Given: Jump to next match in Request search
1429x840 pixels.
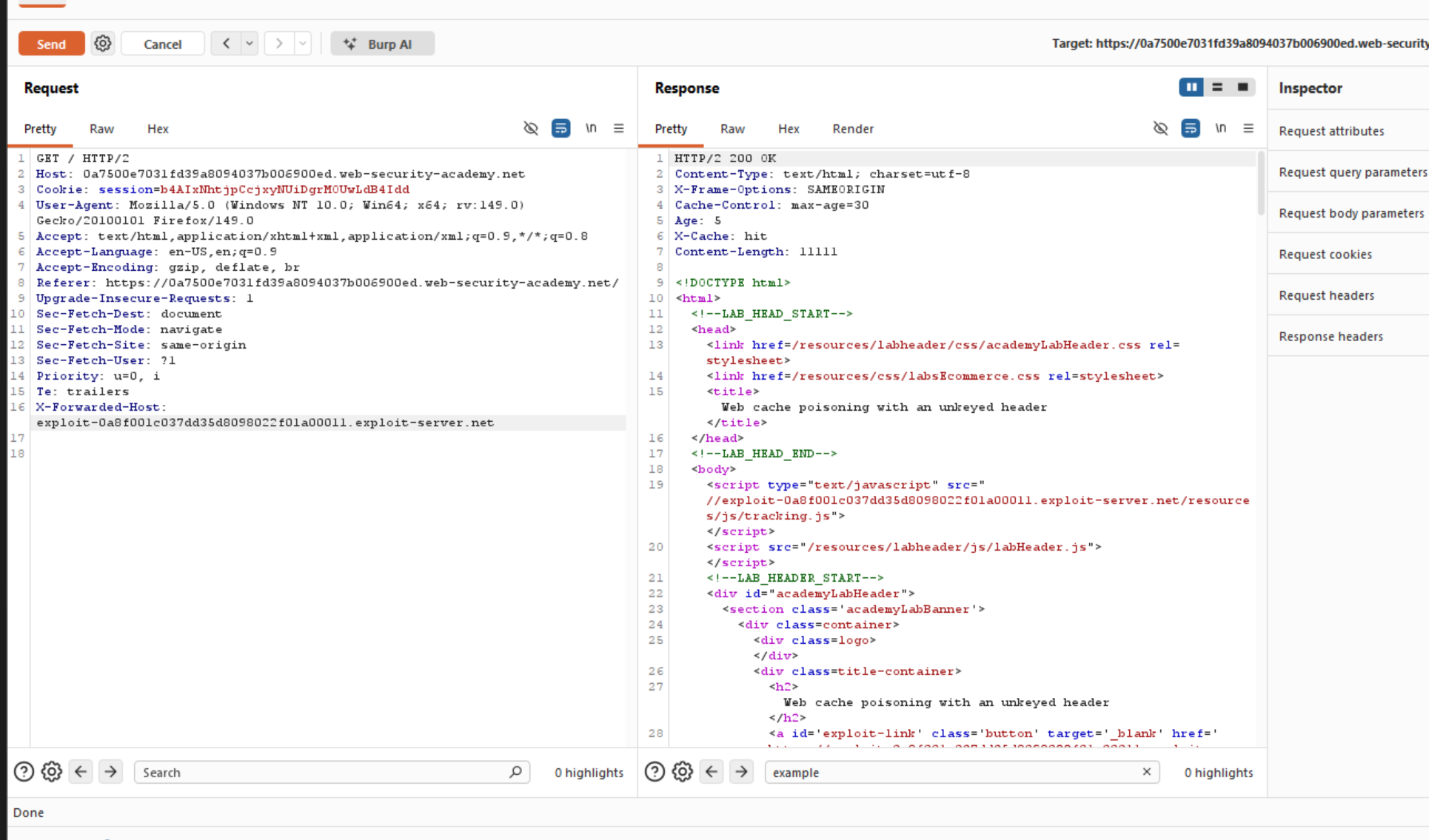Looking at the screenshot, I should coord(110,772).
